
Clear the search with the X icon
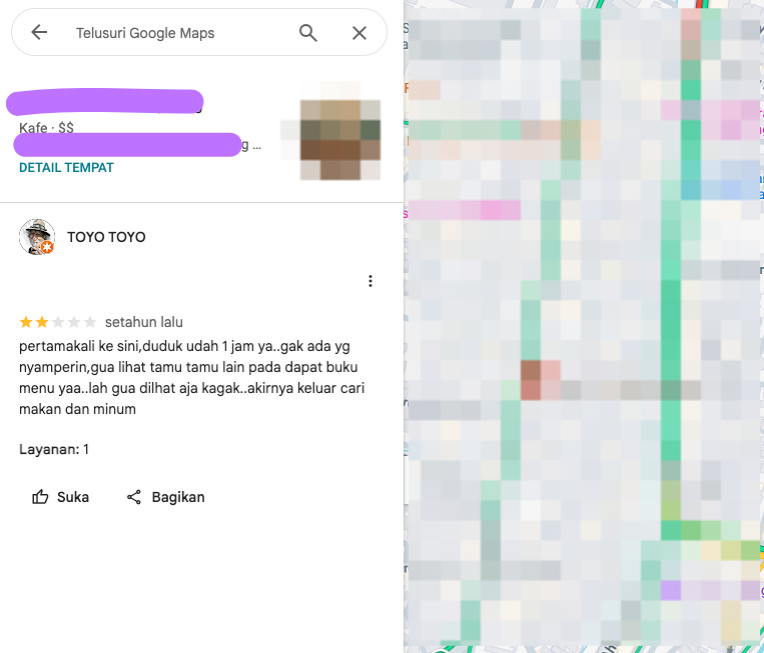[359, 33]
